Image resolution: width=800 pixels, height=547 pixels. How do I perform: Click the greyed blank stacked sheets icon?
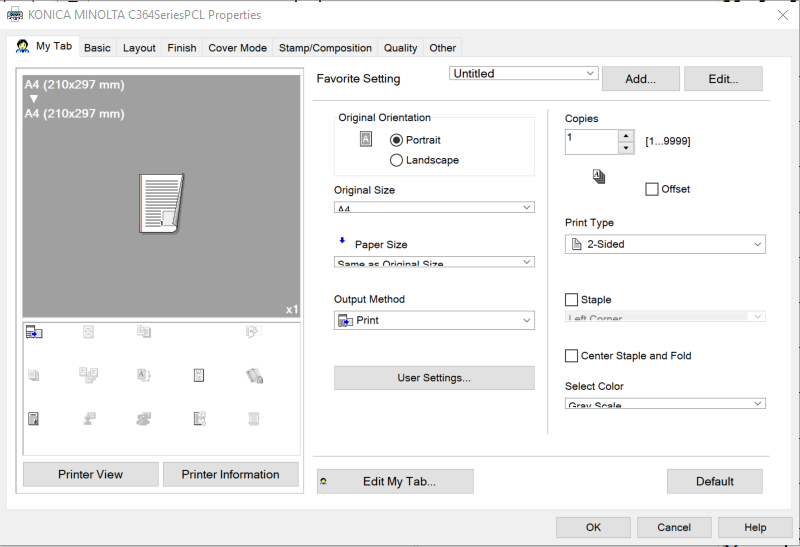coord(34,376)
